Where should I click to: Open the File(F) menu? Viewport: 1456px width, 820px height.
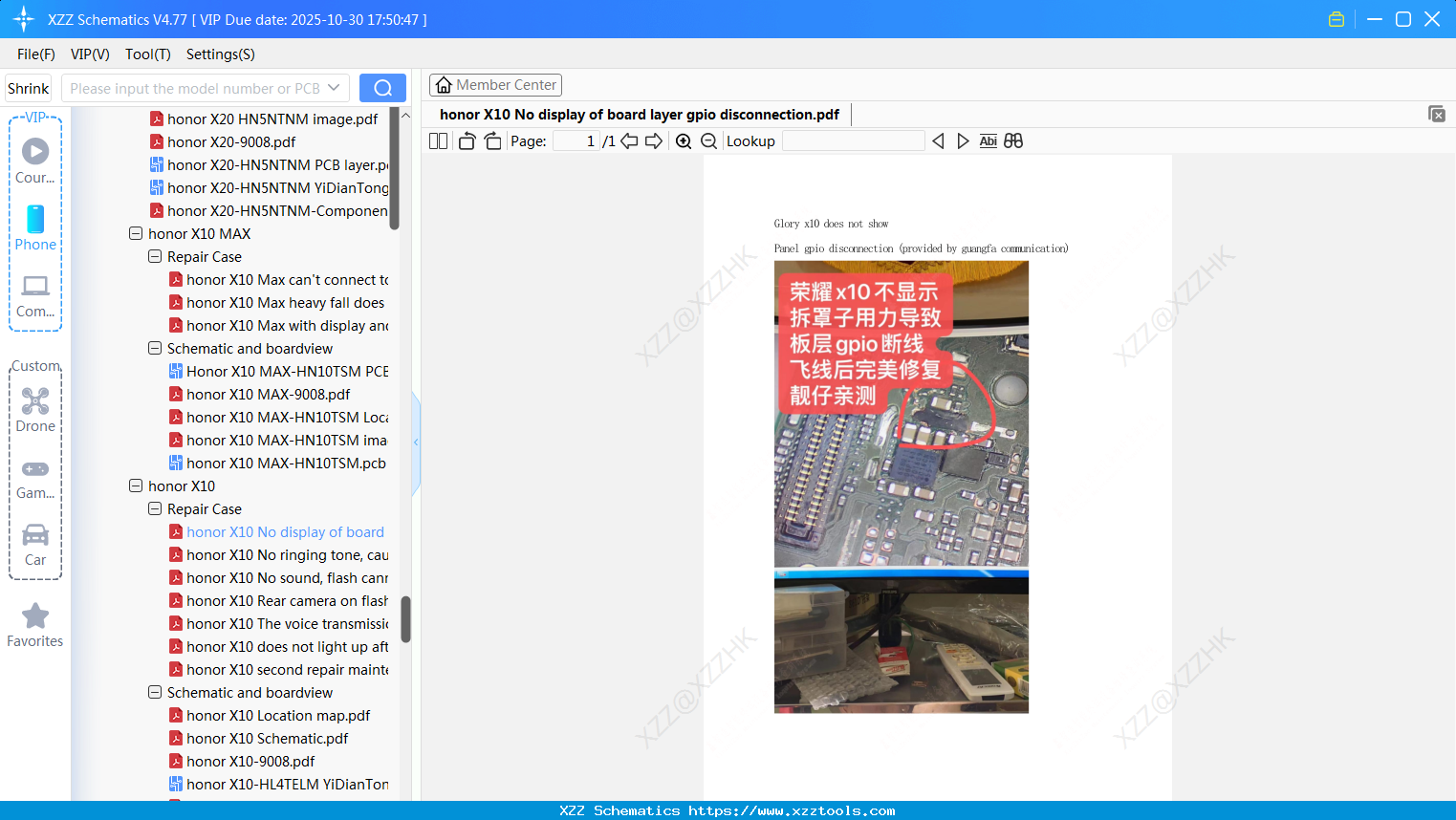click(x=36, y=54)
